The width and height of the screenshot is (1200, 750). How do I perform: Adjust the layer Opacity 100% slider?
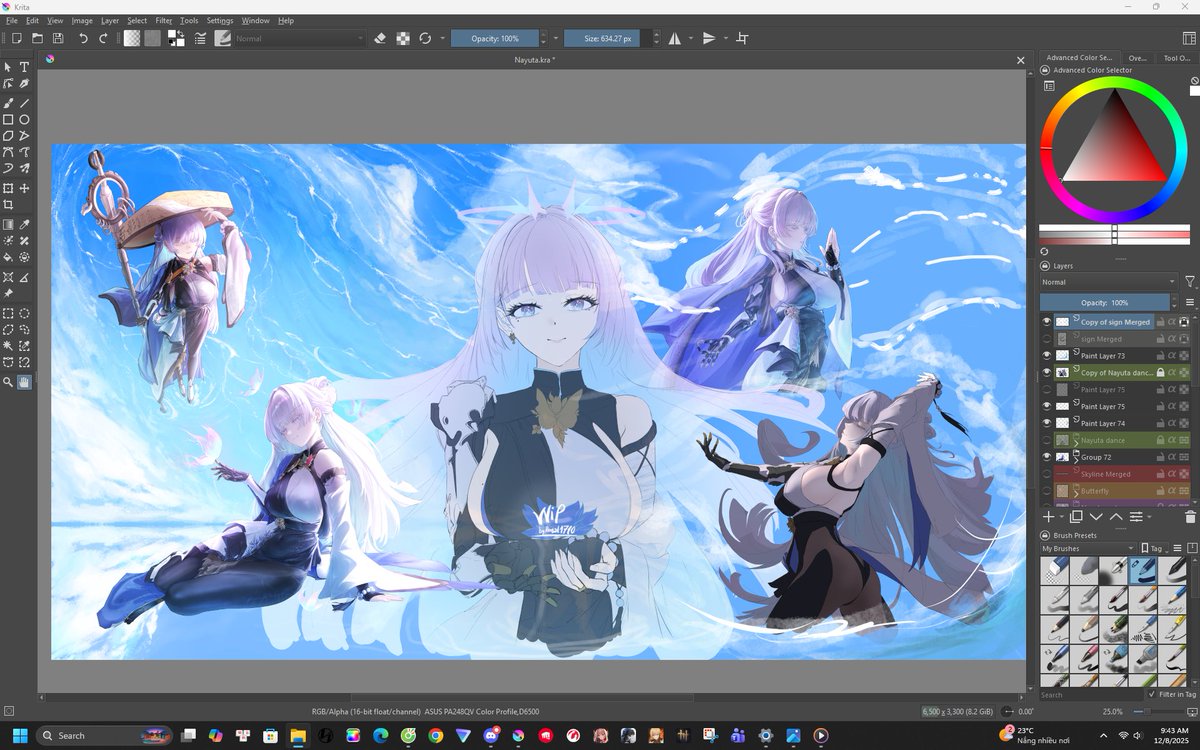pos(1104,302)
